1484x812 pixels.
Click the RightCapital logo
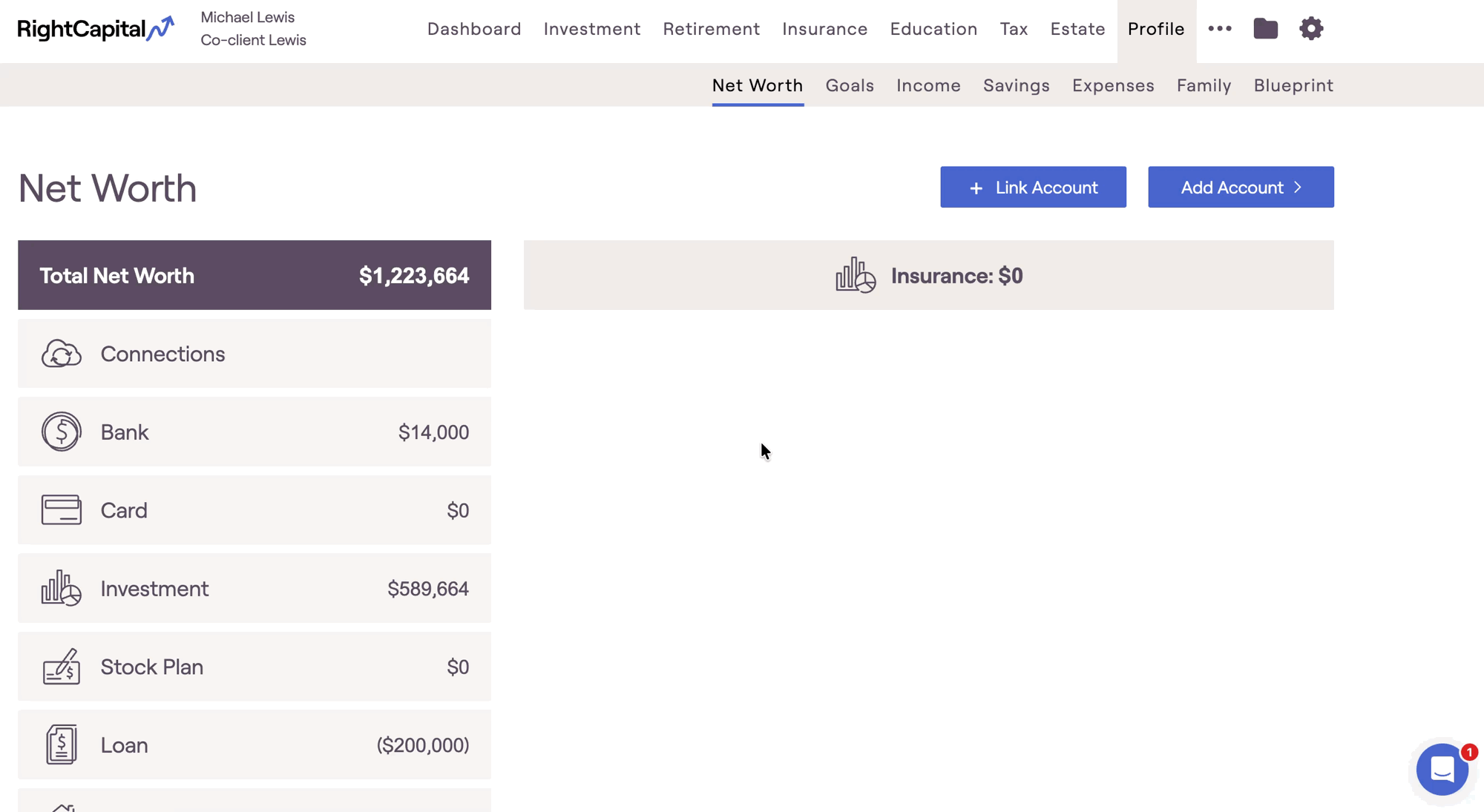pyautogui.click(x=95, y=29)
